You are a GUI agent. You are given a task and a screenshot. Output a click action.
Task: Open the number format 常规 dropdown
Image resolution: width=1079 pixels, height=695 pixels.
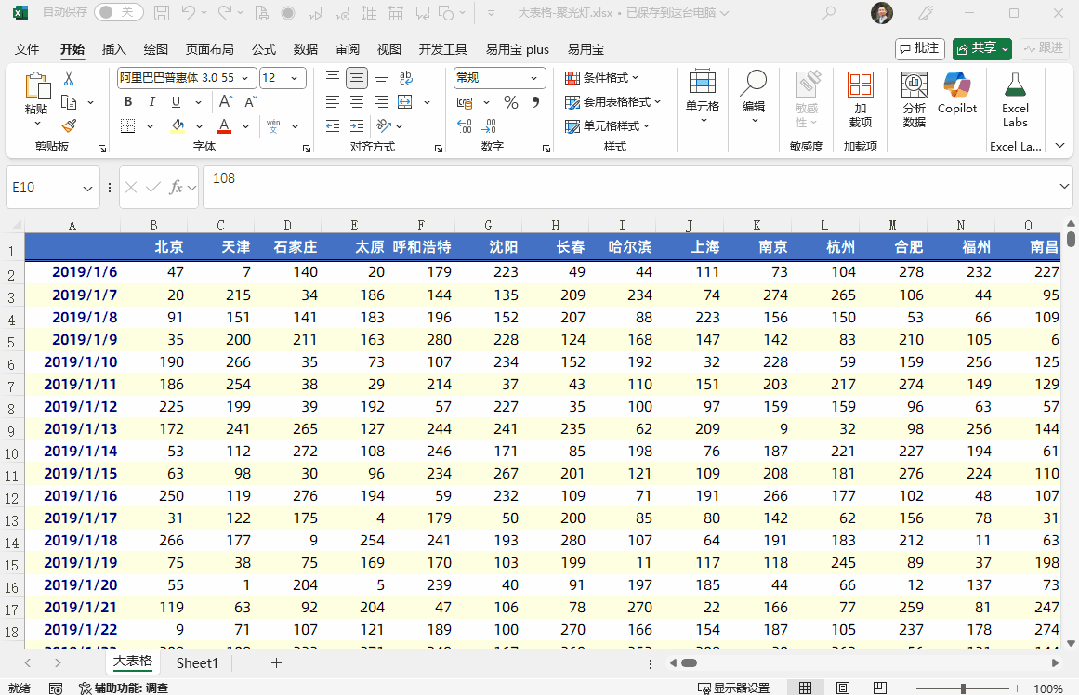[534, 78]
